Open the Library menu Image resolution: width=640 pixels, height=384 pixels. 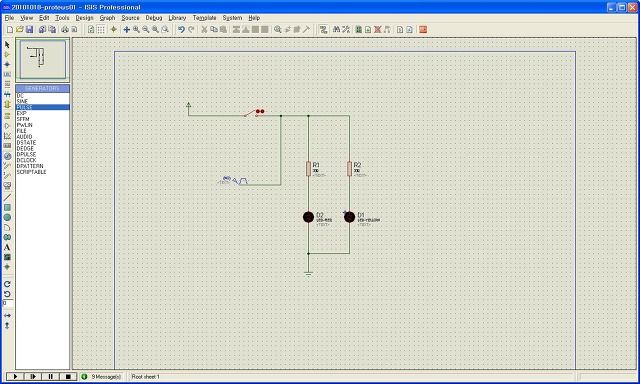pos(177,18)
